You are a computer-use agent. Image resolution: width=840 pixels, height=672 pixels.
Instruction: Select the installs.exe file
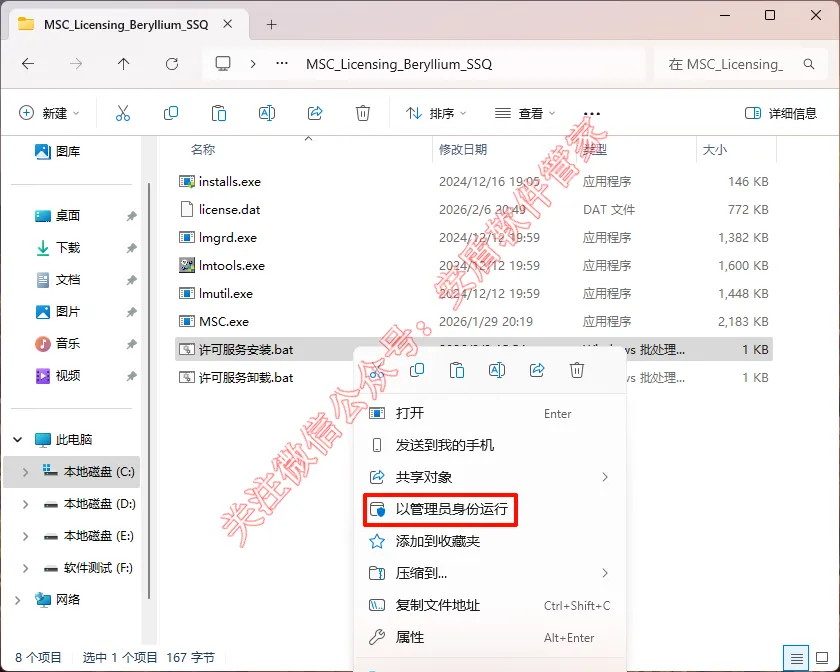click(x=474, y=182)
